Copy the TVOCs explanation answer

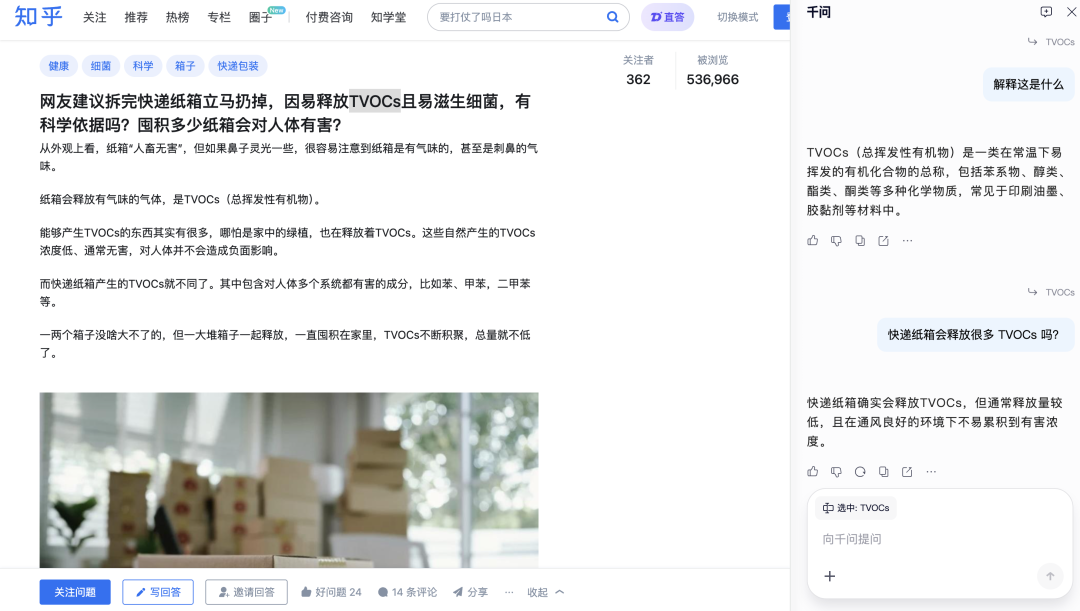click(x=859, y=240)
